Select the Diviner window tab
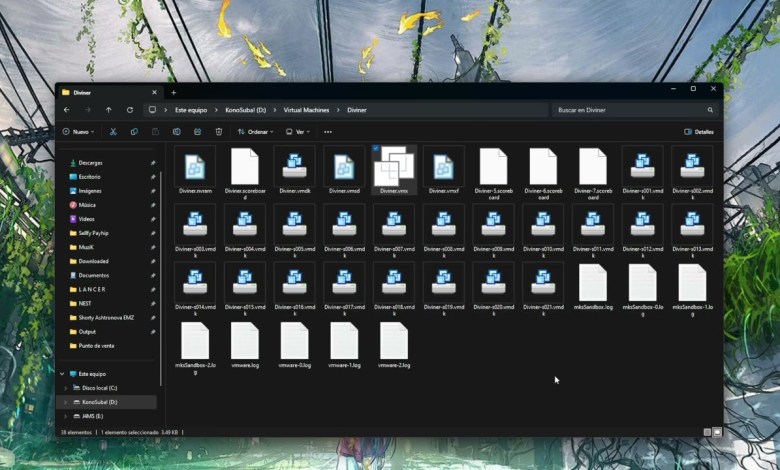Screen dimensions: 780x470 coord(109,93)
